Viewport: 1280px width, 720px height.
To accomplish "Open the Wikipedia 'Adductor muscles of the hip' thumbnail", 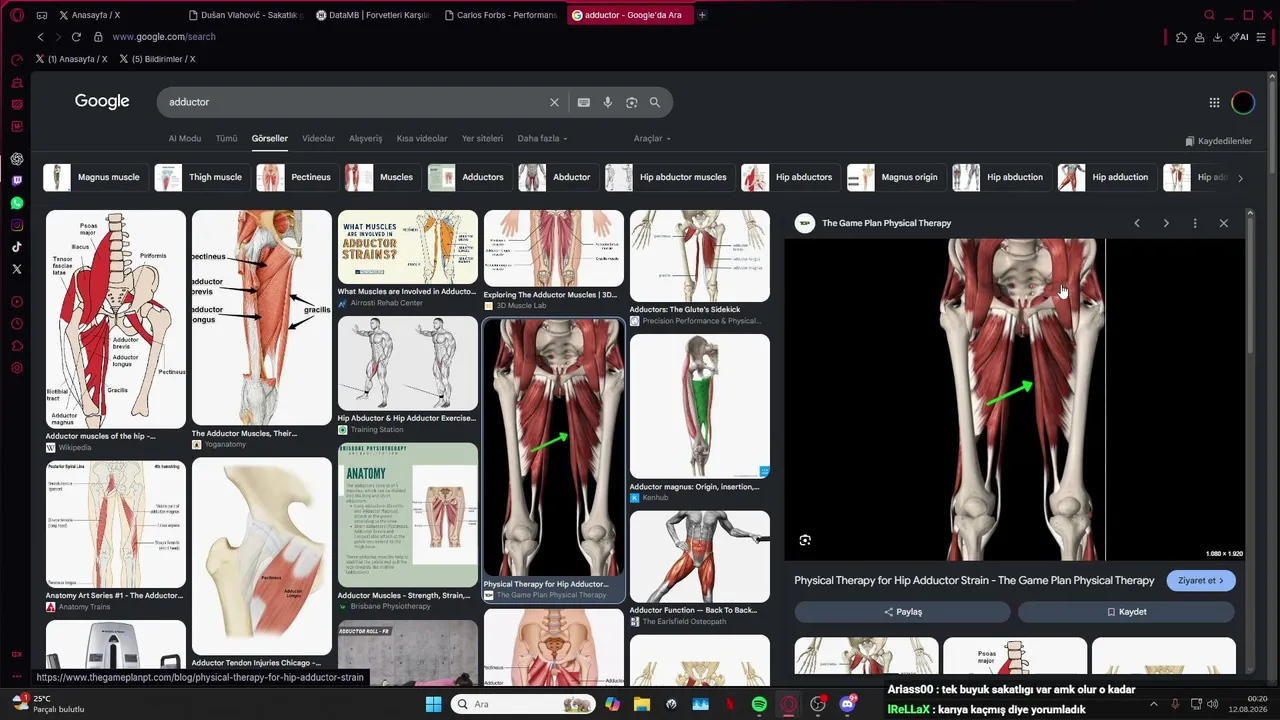I will 116,319.
